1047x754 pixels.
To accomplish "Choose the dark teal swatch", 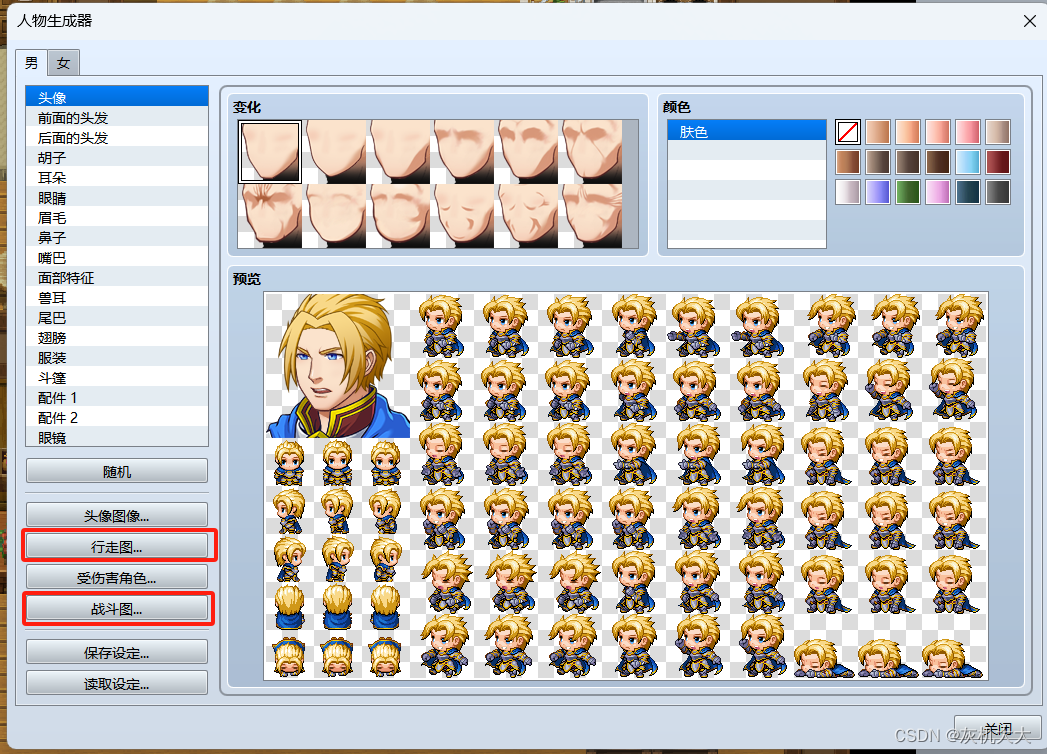I will [968, 192].
